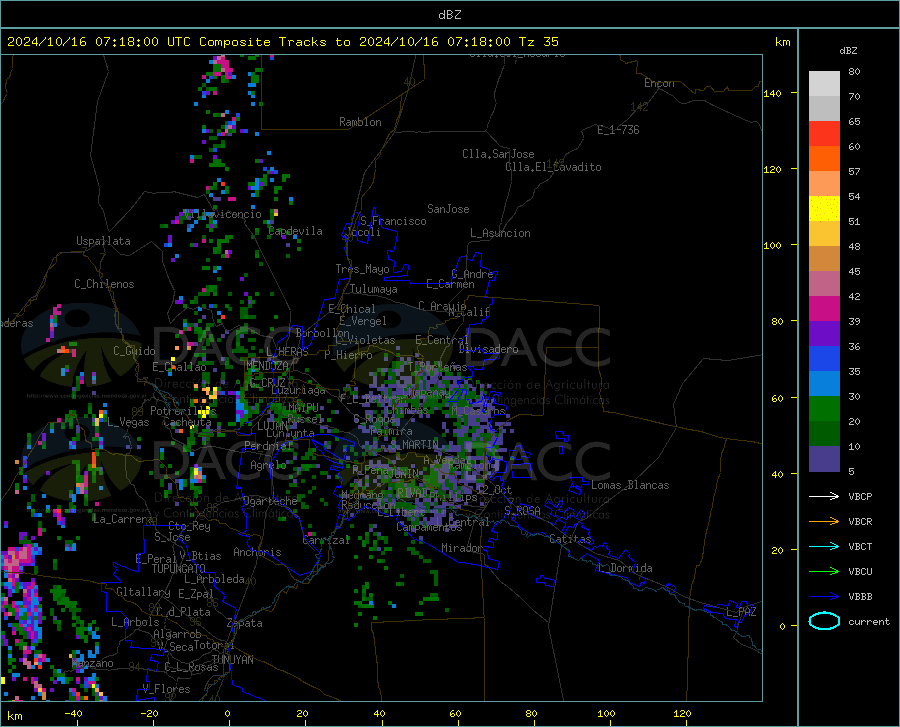Select the 45 dBZ mauve pink swatch
The image size is (900, 727).
pos(824,284)
